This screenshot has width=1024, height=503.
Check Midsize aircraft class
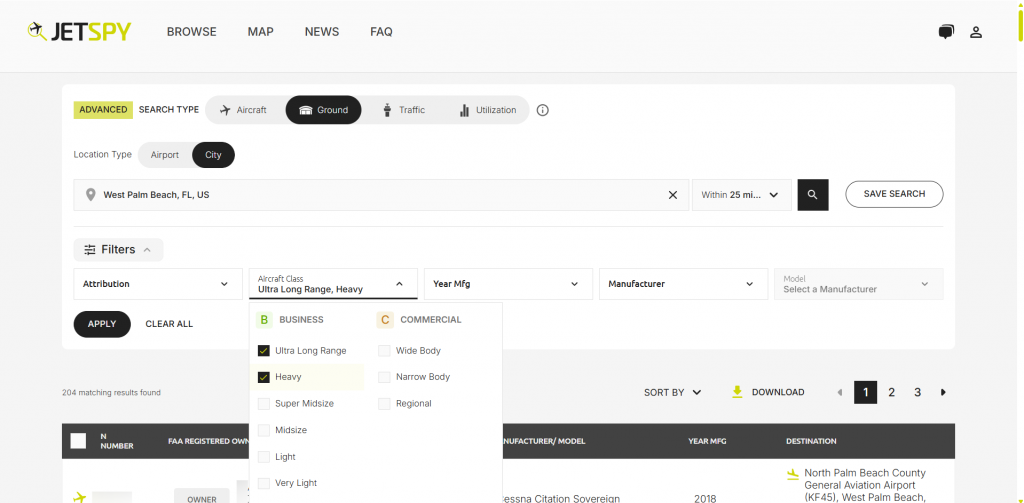(264, 430)
